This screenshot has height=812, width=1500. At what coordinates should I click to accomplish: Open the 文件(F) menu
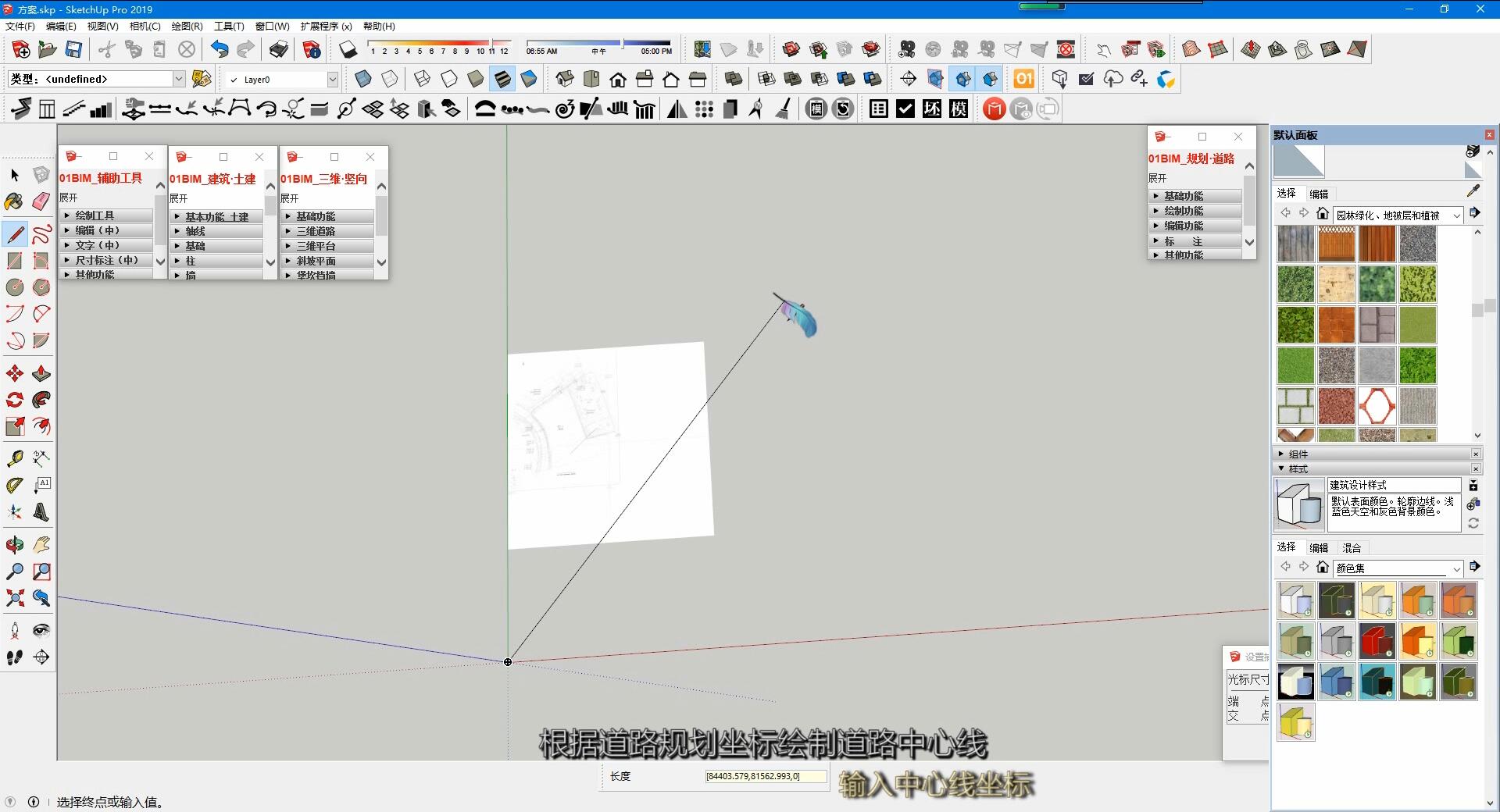tap(20, 26)
